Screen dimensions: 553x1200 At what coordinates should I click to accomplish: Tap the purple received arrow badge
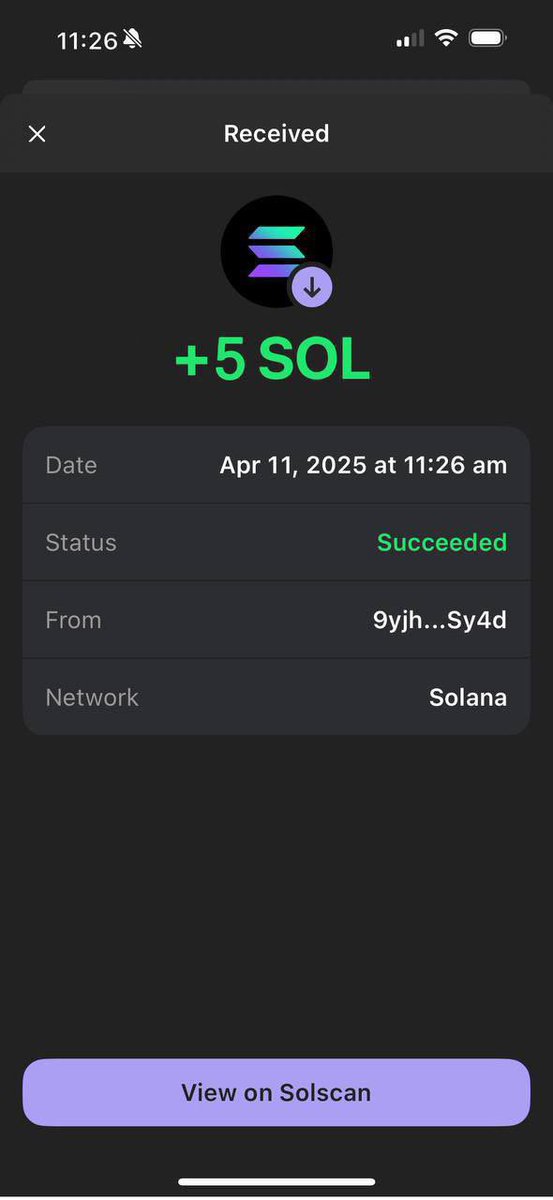(x=312, y=289)
